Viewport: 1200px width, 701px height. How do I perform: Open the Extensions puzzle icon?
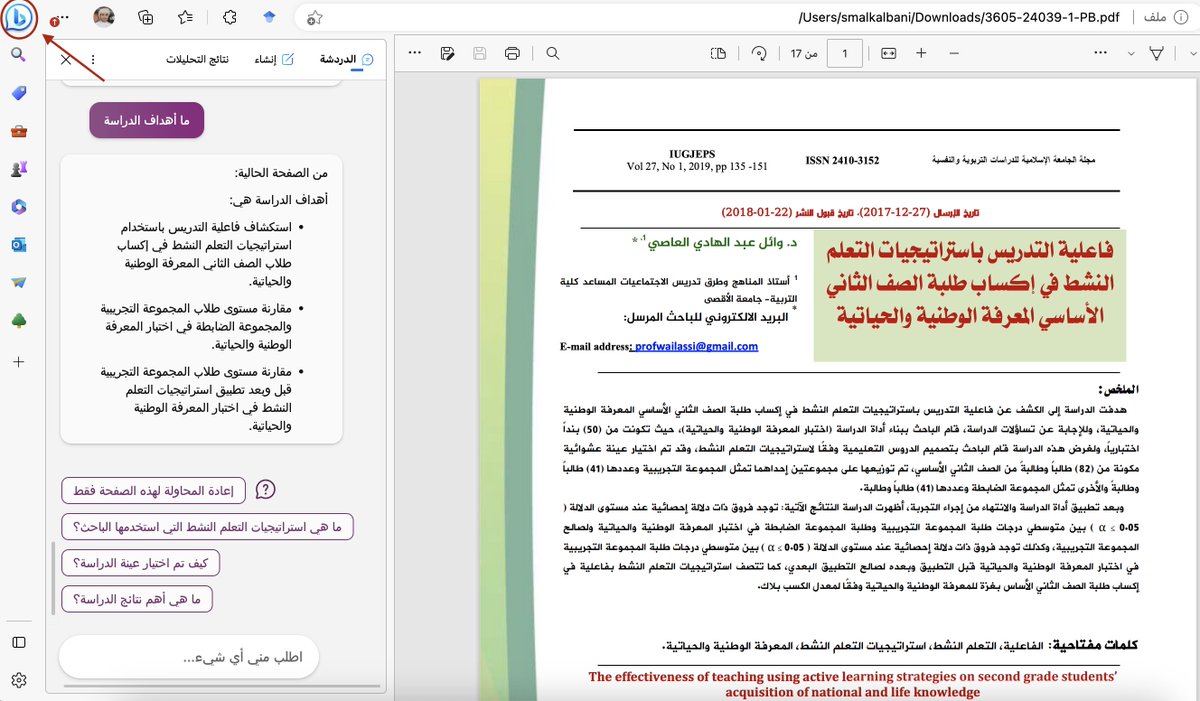click(x=229, y=17)
